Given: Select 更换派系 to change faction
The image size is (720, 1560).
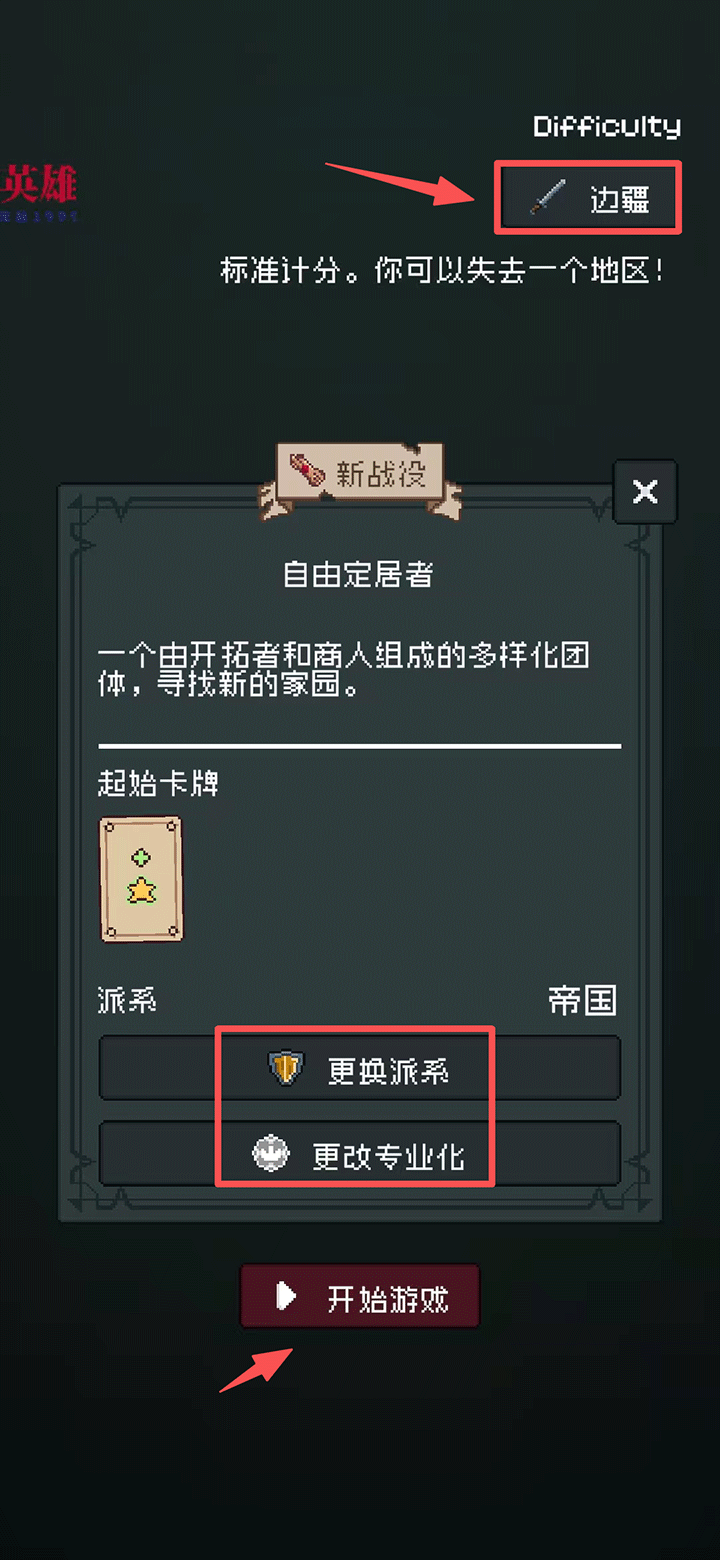Looking at the screenshot, I should pos(360,1069).
